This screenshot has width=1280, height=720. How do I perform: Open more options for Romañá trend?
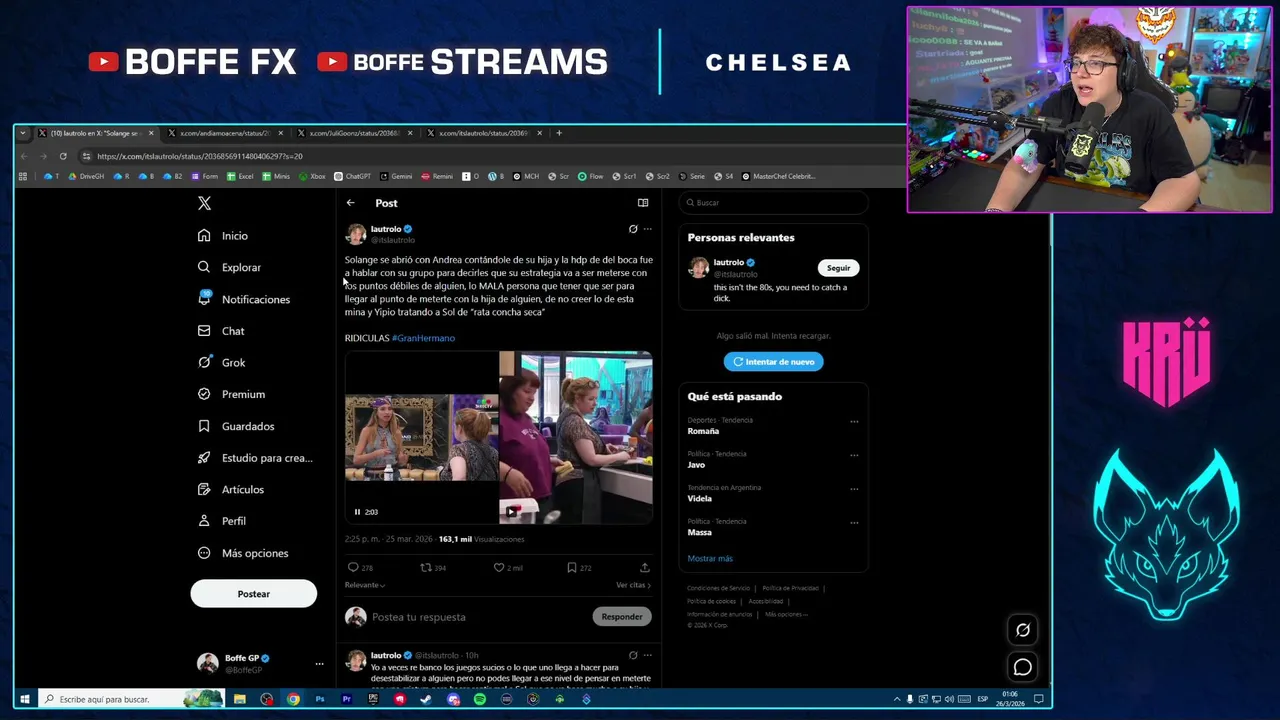coord(854,421)
